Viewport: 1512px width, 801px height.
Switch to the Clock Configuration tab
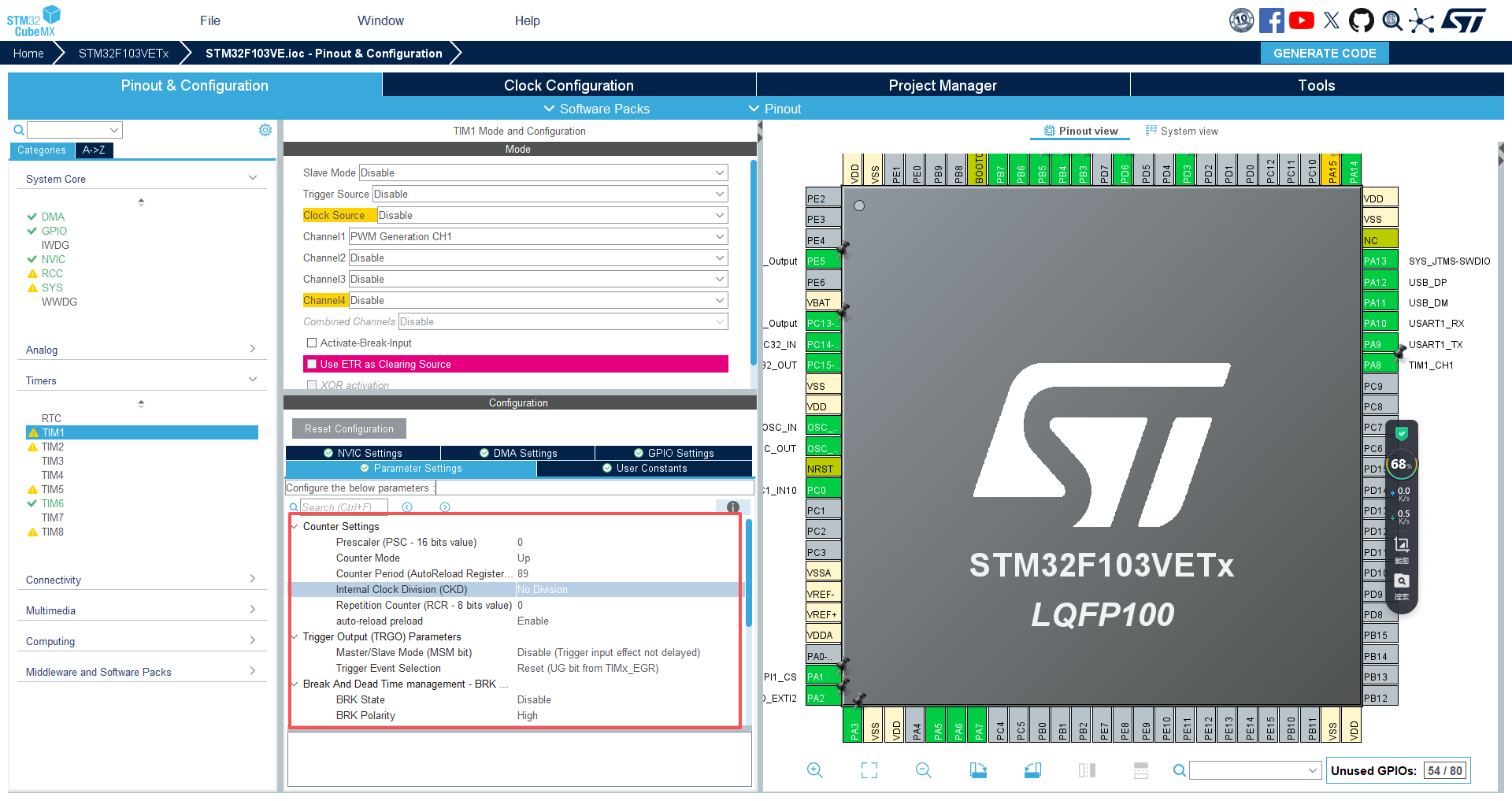[569, 85]
